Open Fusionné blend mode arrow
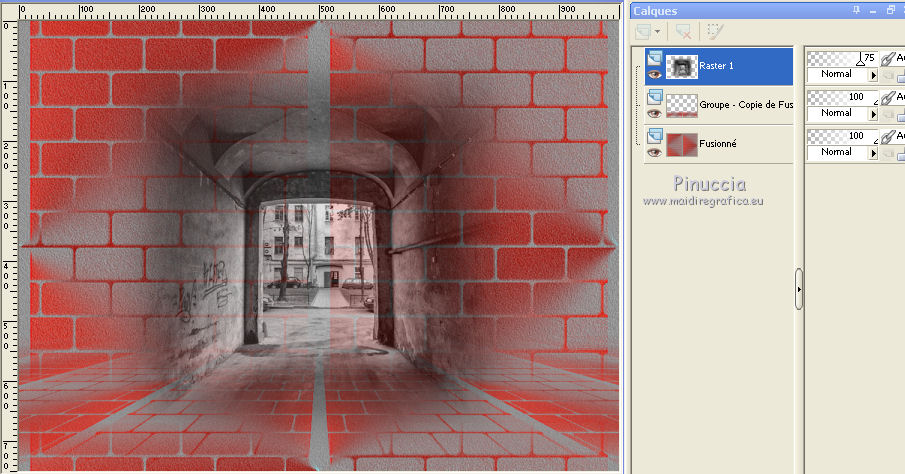Image resolution: width=905 pixels, height=474 pixels. [873, 153]
